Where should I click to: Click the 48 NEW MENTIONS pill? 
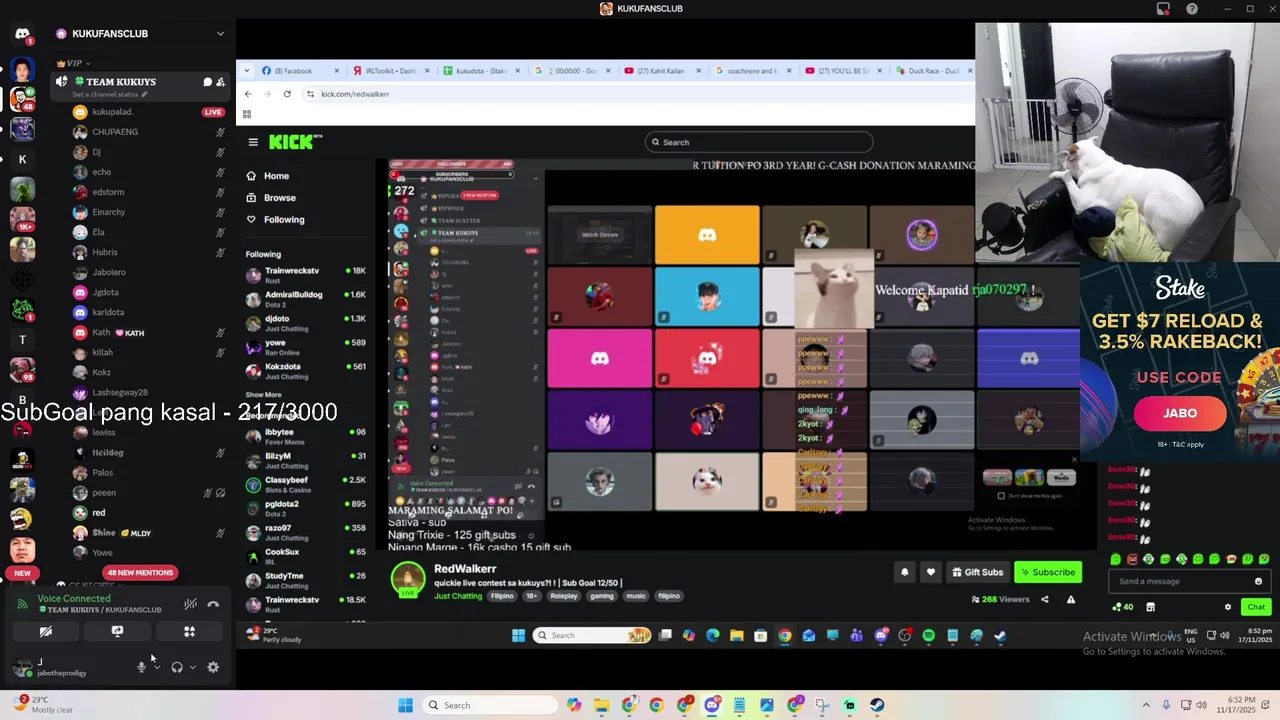point(140,573)
